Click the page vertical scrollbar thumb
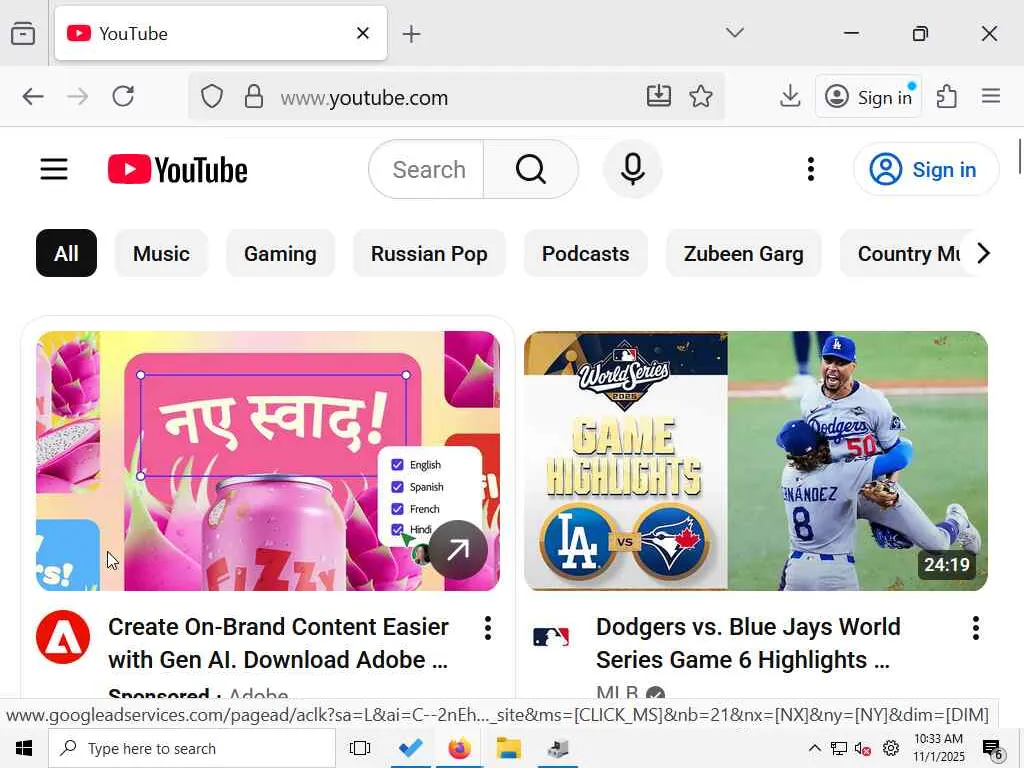Viewport: 1024px width, 768px height. 1019,157
